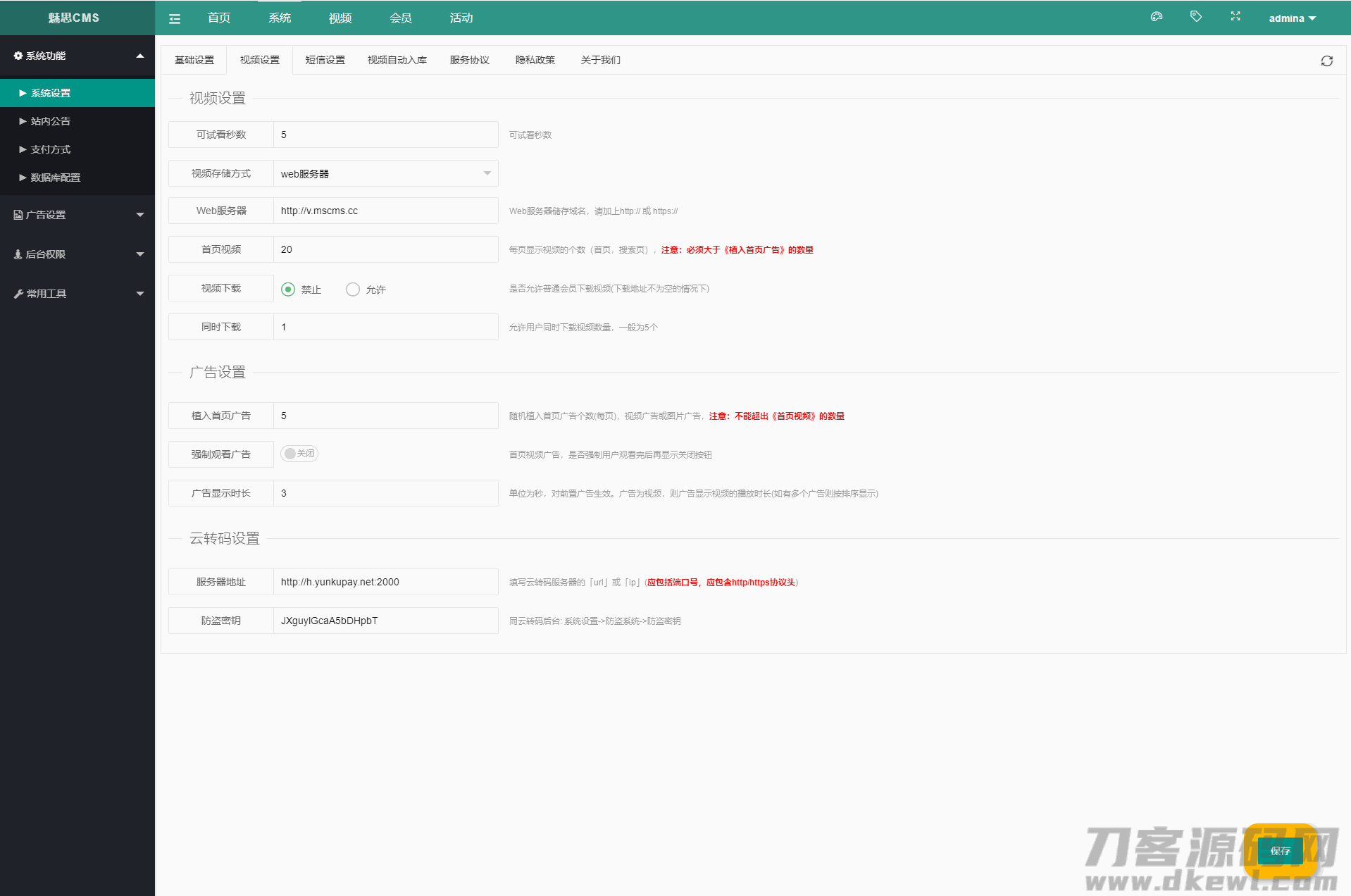Focus the 服务器地址 text field

tap(385, 582)
